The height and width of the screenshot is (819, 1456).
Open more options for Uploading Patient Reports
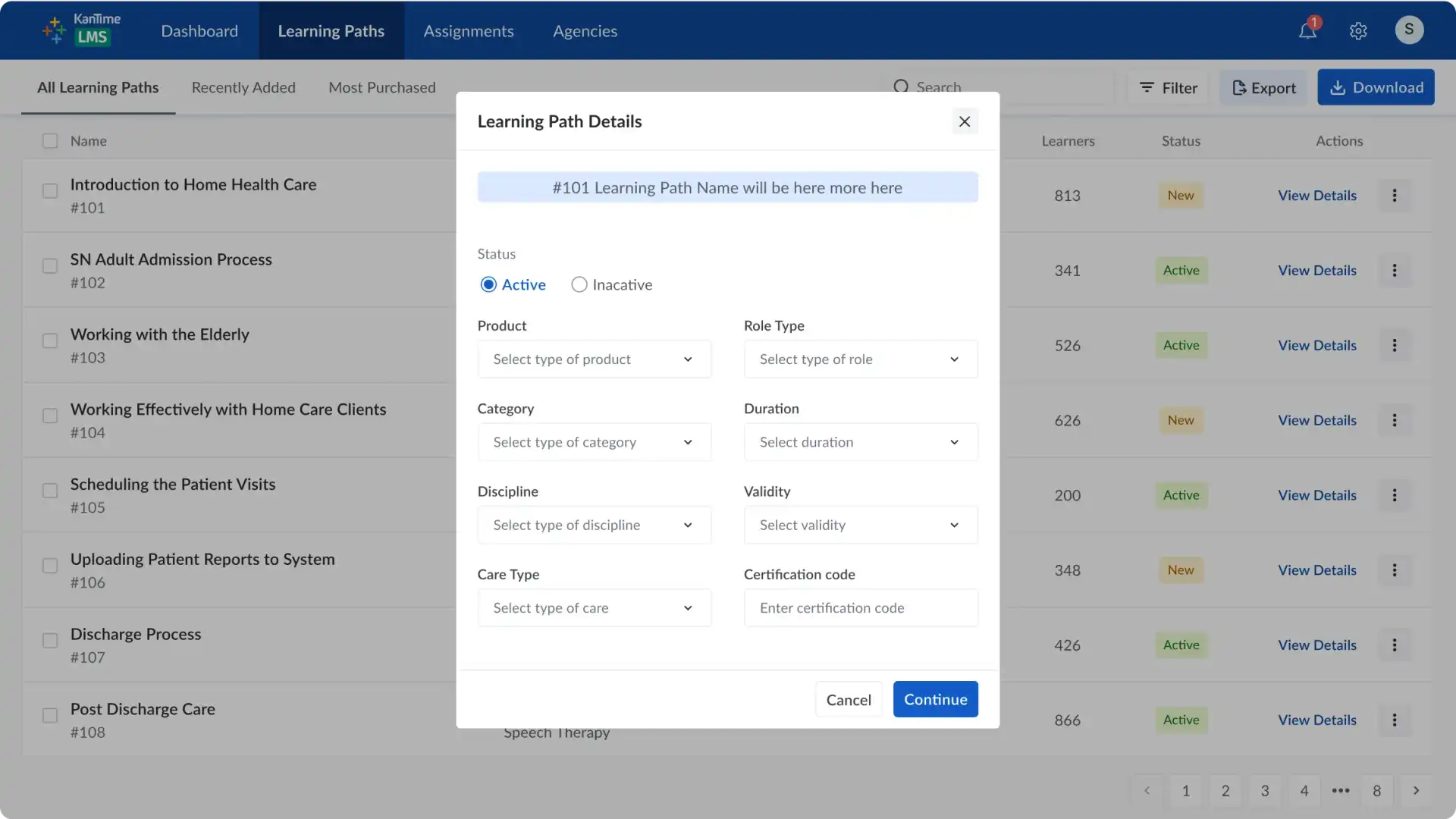pyautogui.click(x=1394, y=571)
